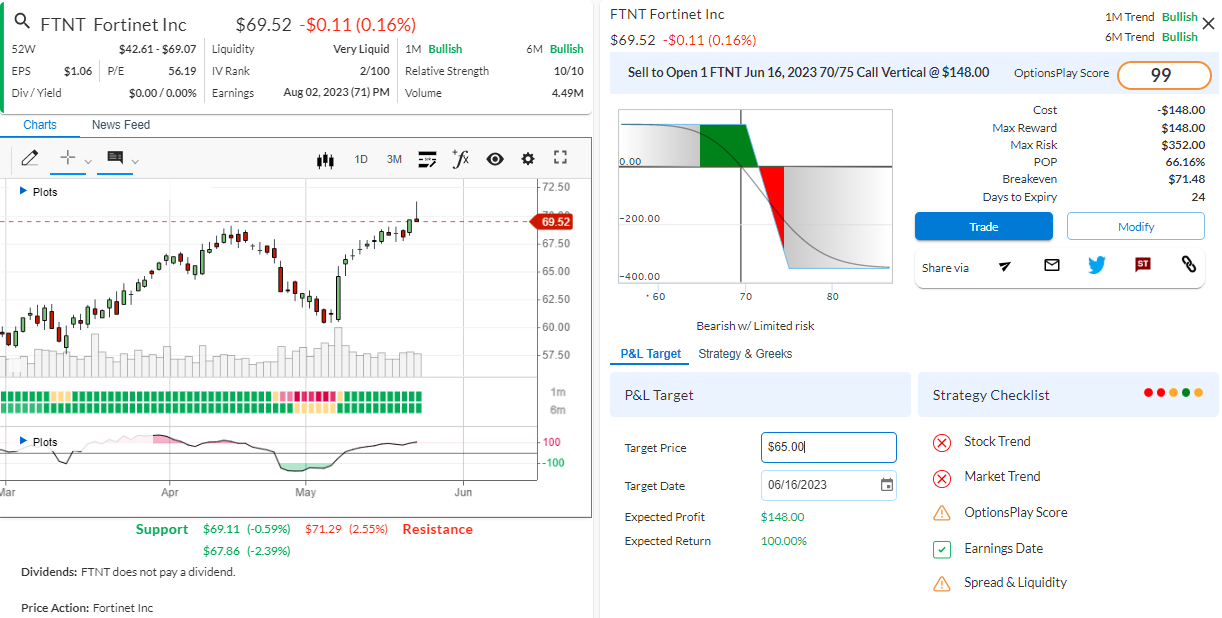Click the 100 label on the indicator axis
The image size is (1222, 618).
[551, 442]
